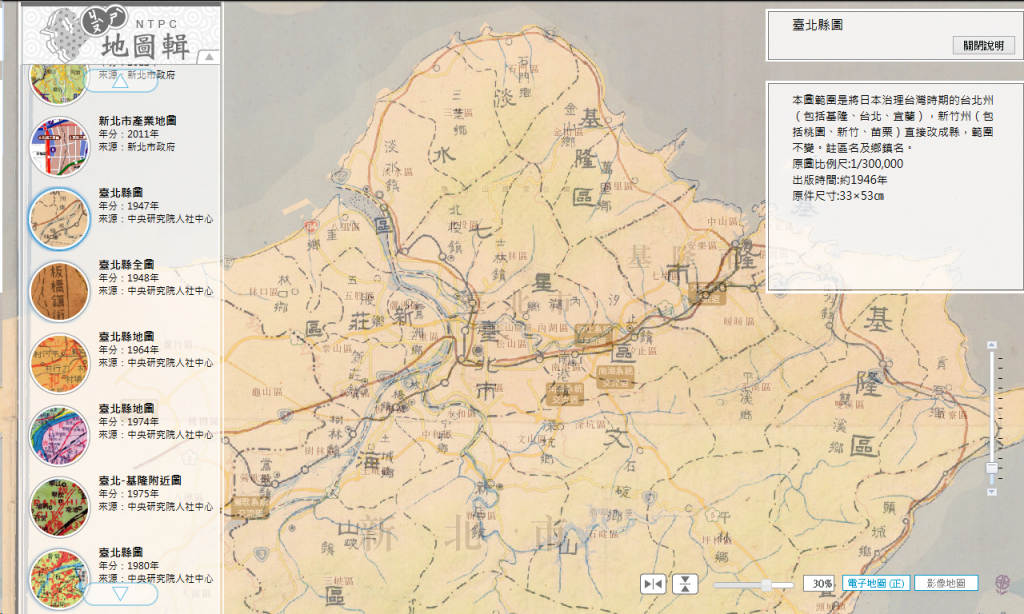Screen dimensions: 1024x614
Task: Click the 新北市產業地圖 title text
Action: click(x=137, y=121)
